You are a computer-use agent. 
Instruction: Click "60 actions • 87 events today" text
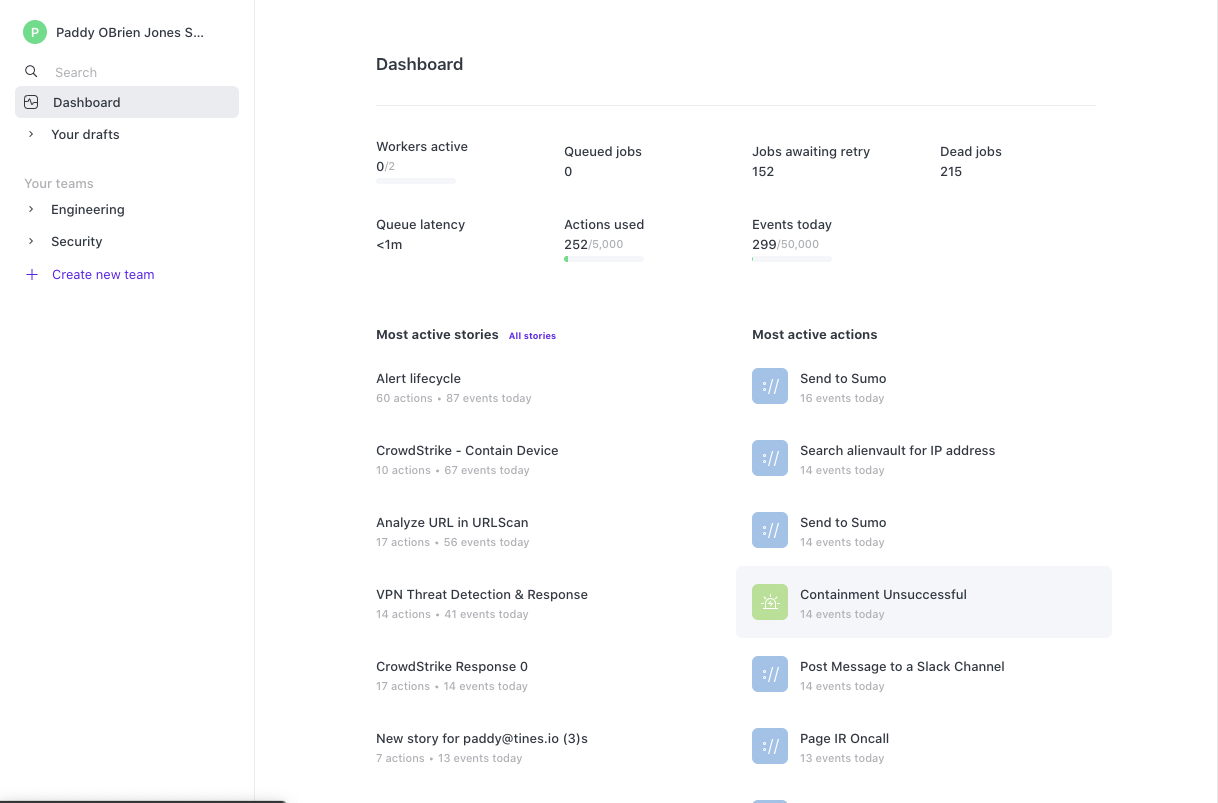point(454,398)
